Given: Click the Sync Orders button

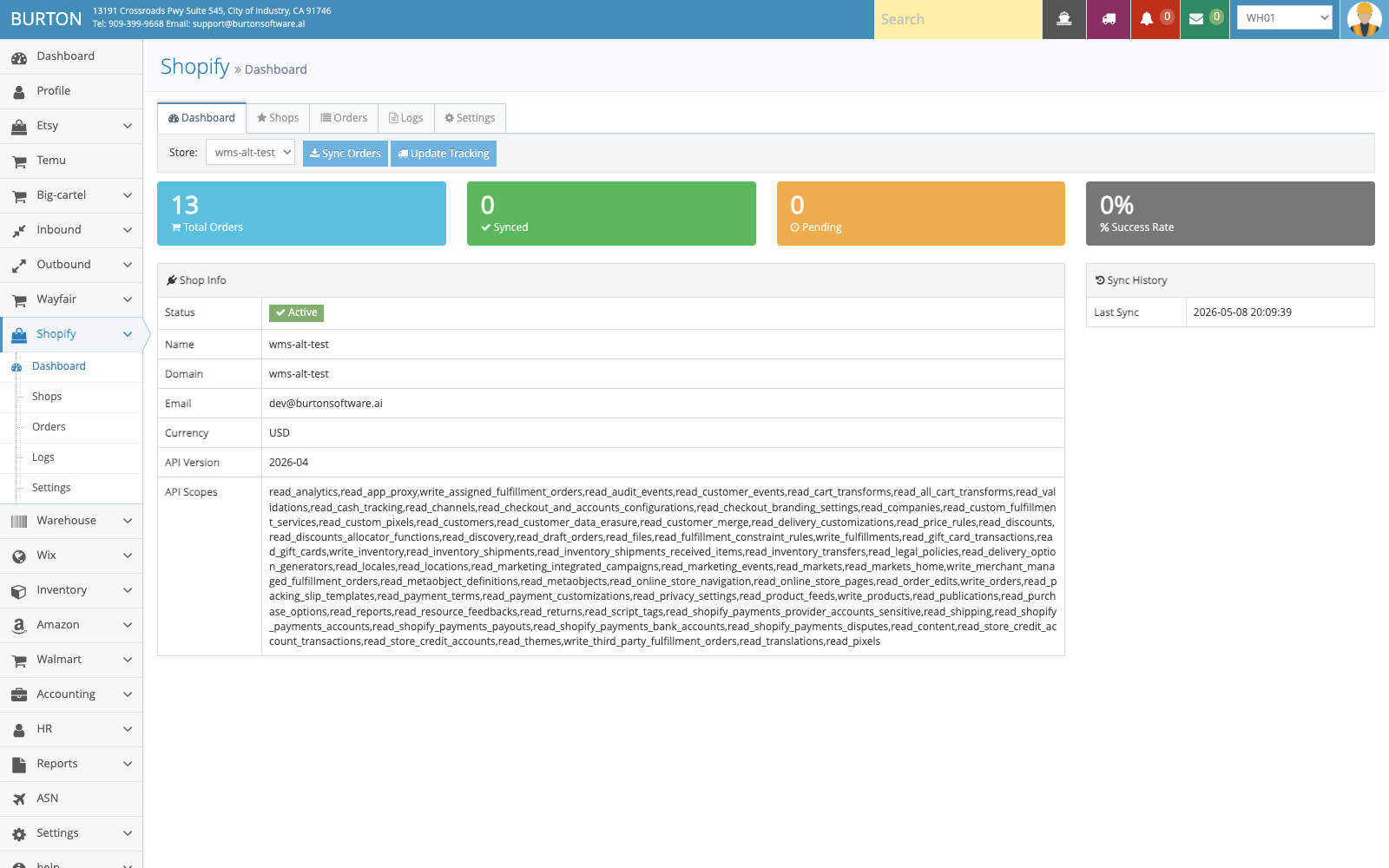Looking at the screenshot, I should coord(346,154).
